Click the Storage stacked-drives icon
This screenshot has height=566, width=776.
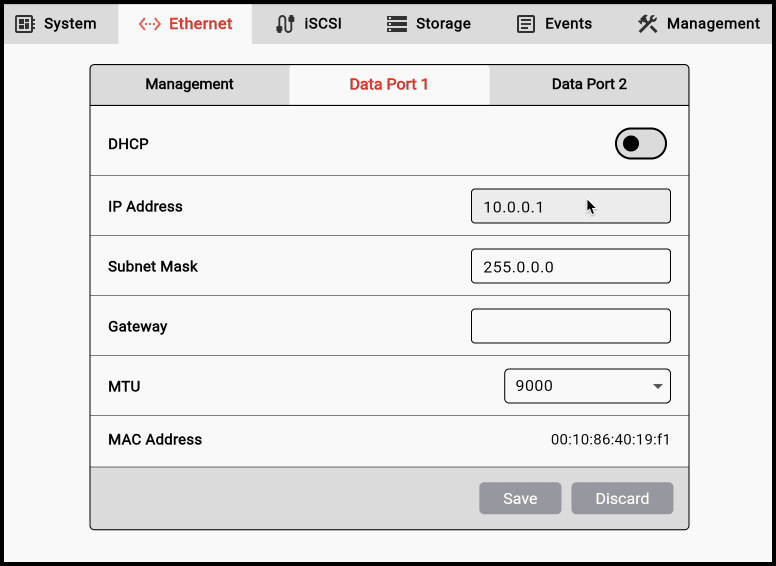point(397,23)
